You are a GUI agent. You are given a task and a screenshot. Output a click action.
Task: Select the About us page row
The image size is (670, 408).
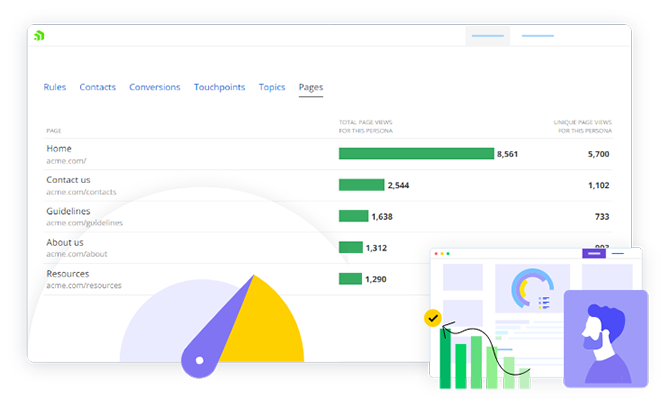[x=65, y=242]
